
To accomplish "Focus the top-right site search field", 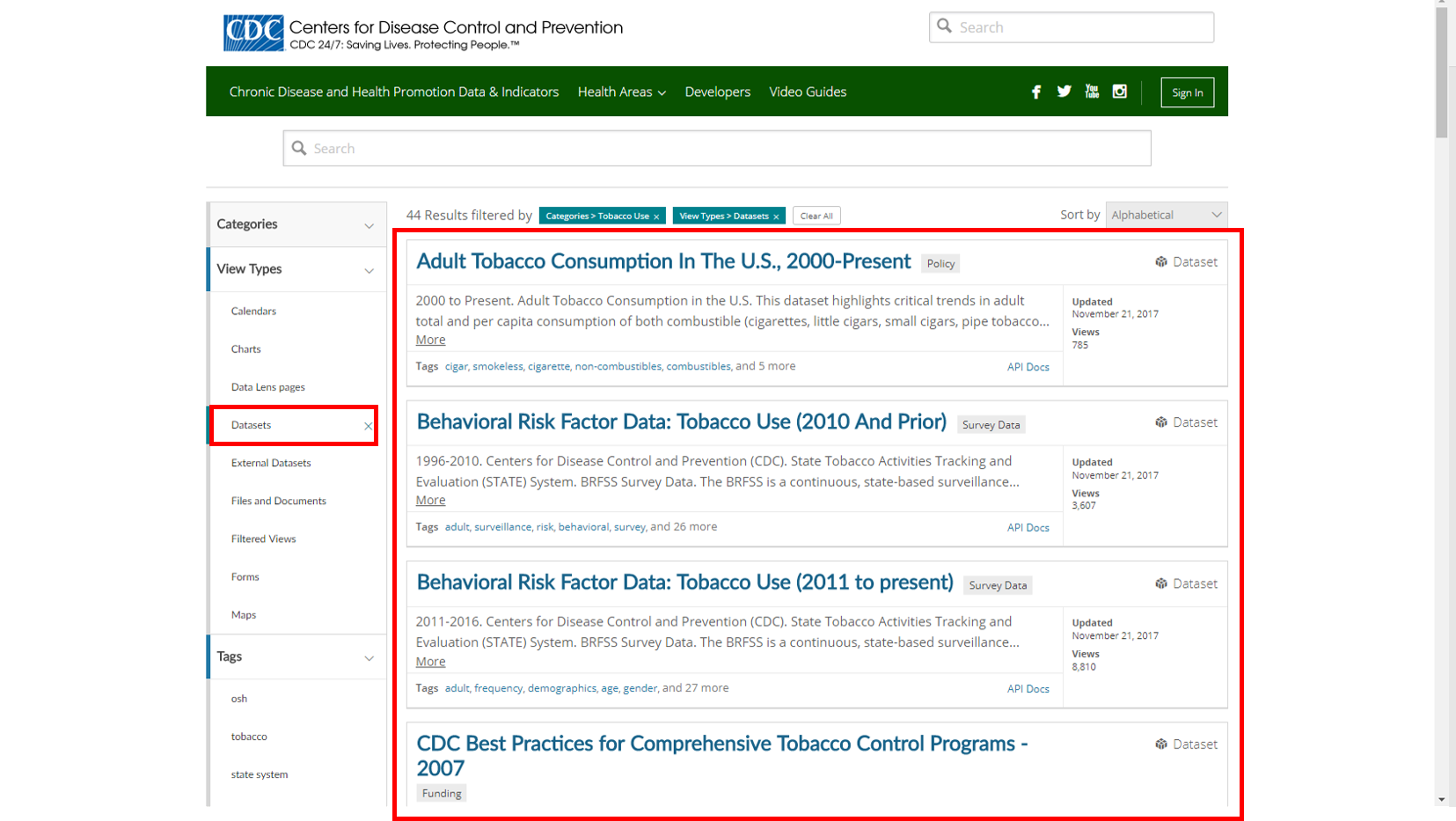I will click(1072, 27).
